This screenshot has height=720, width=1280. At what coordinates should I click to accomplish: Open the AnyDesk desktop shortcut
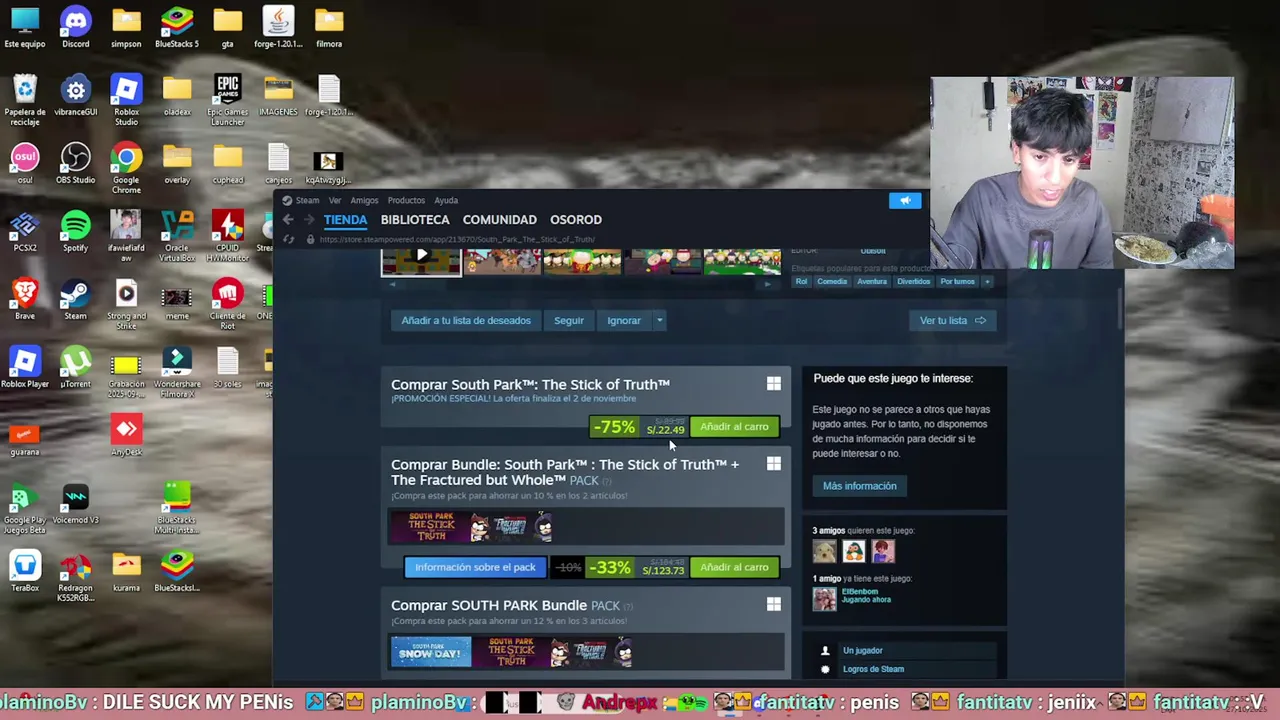pyautogui.click(x=126, y=436)
